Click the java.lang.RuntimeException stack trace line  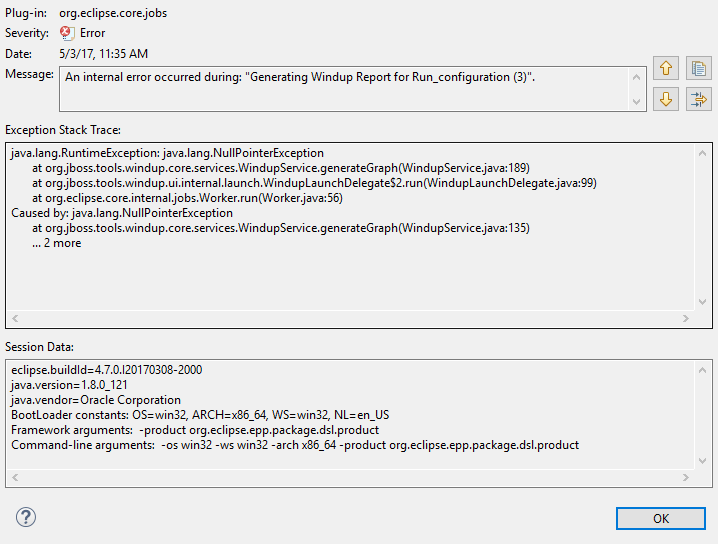[167, 153]
